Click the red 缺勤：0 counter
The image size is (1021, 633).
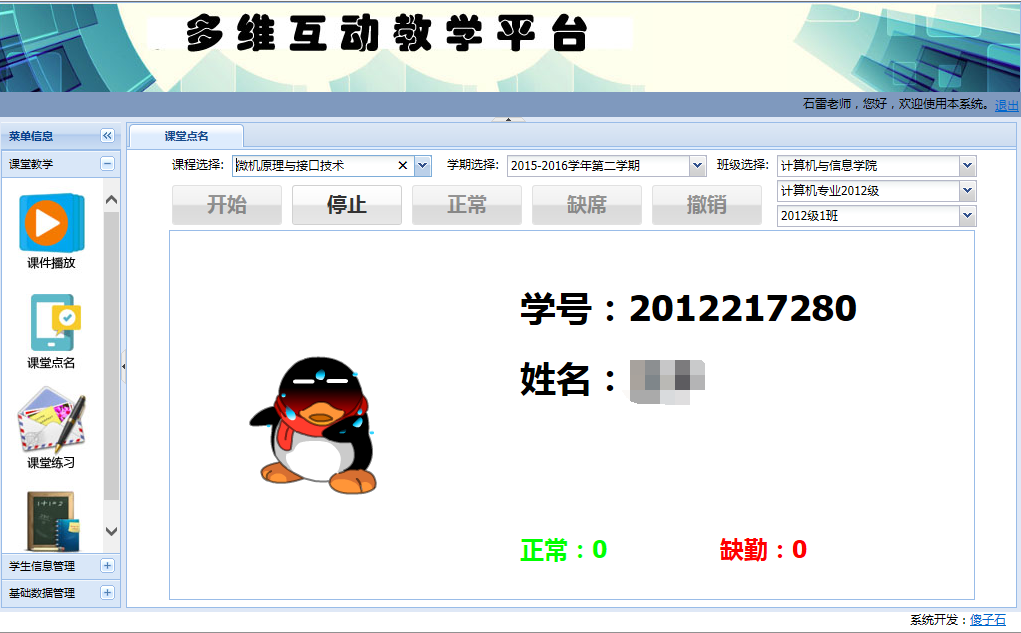[x=763, y=550]
